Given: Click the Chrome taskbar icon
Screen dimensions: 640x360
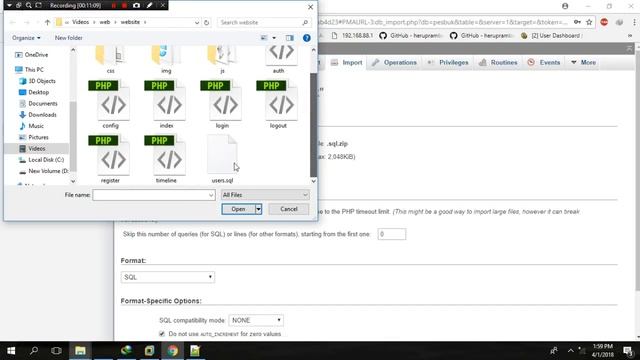Looking at the screenshot, I should coord(172,351).
